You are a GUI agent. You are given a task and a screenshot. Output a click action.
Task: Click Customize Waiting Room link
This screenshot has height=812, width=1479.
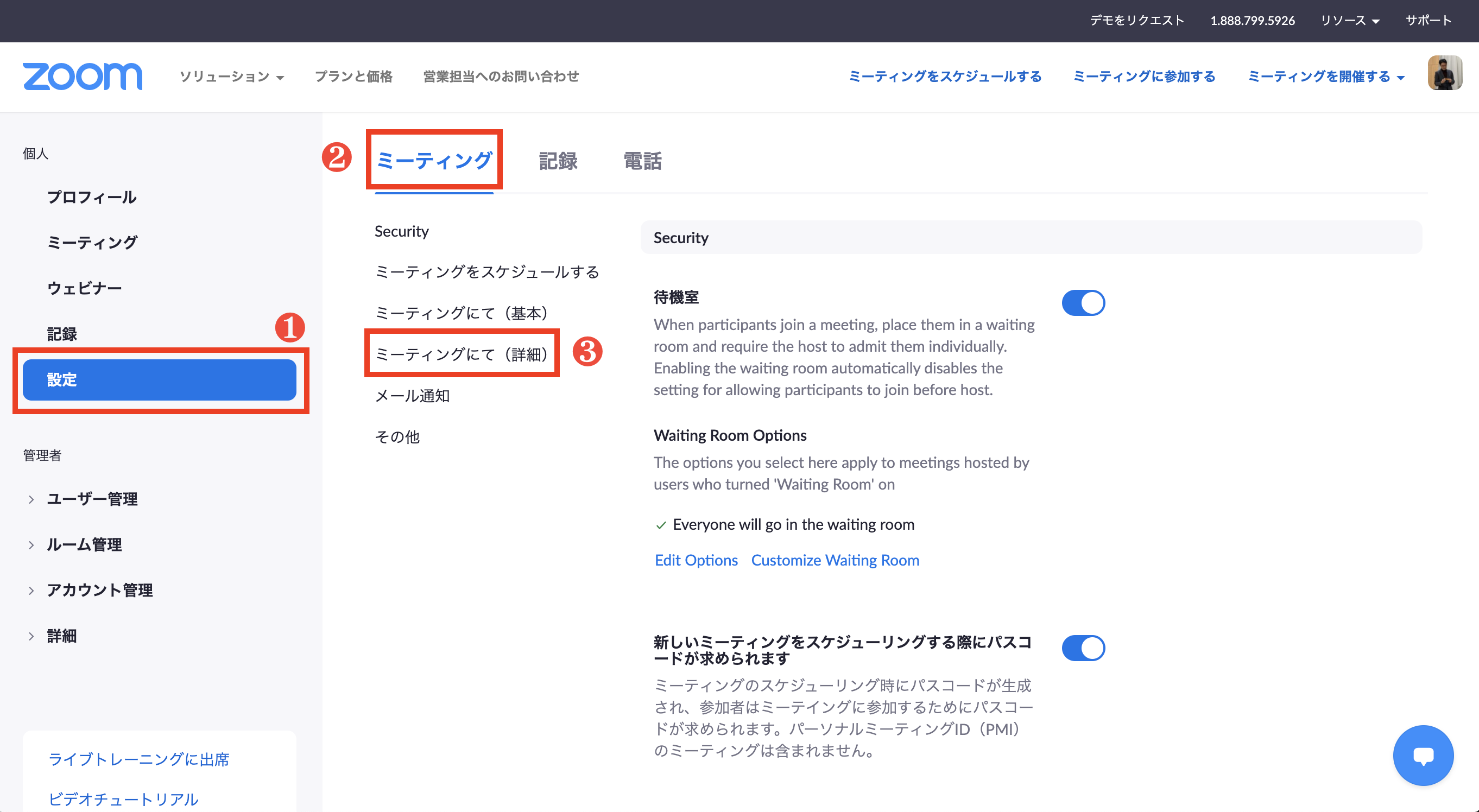point(835,560)
